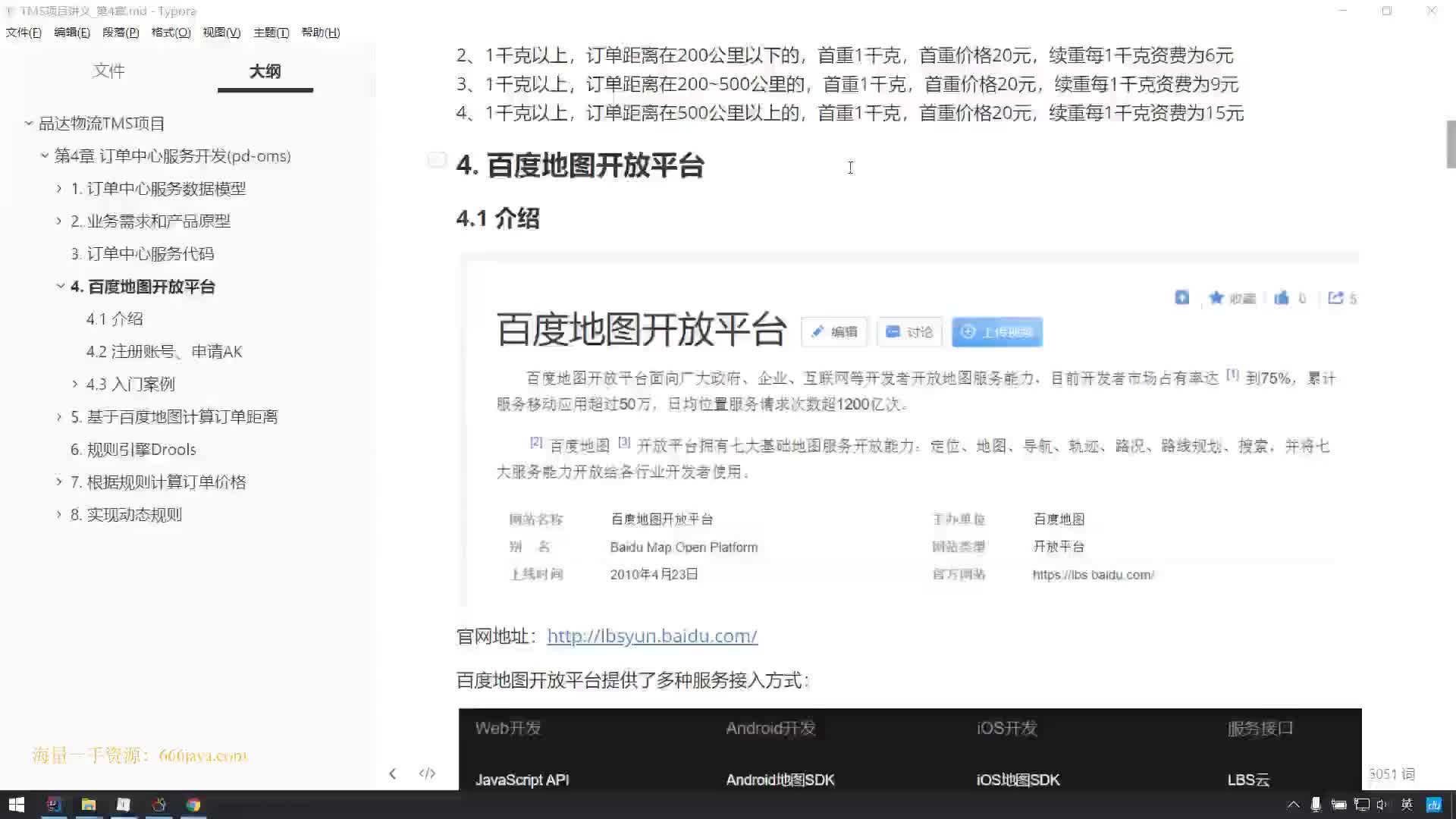Screen dimensions: 1456x819
Task: Switch to the 文件 sidebar tab
Action: (108, 71)
